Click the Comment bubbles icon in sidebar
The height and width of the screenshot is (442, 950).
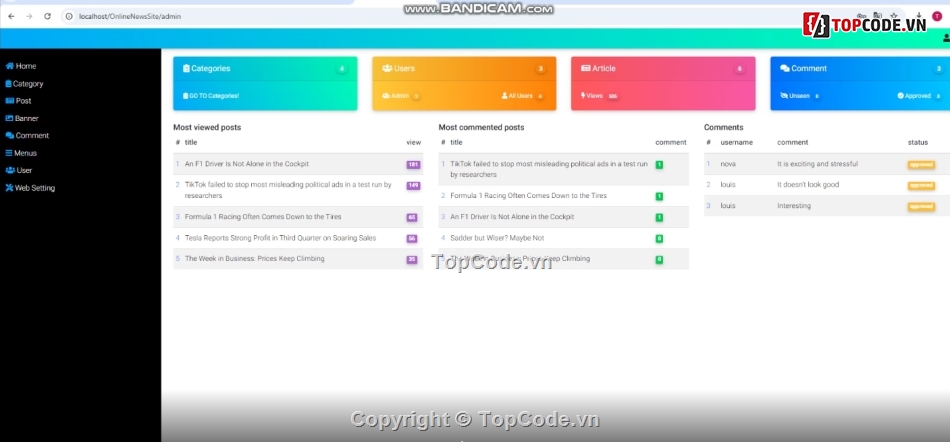pos(10,136)
